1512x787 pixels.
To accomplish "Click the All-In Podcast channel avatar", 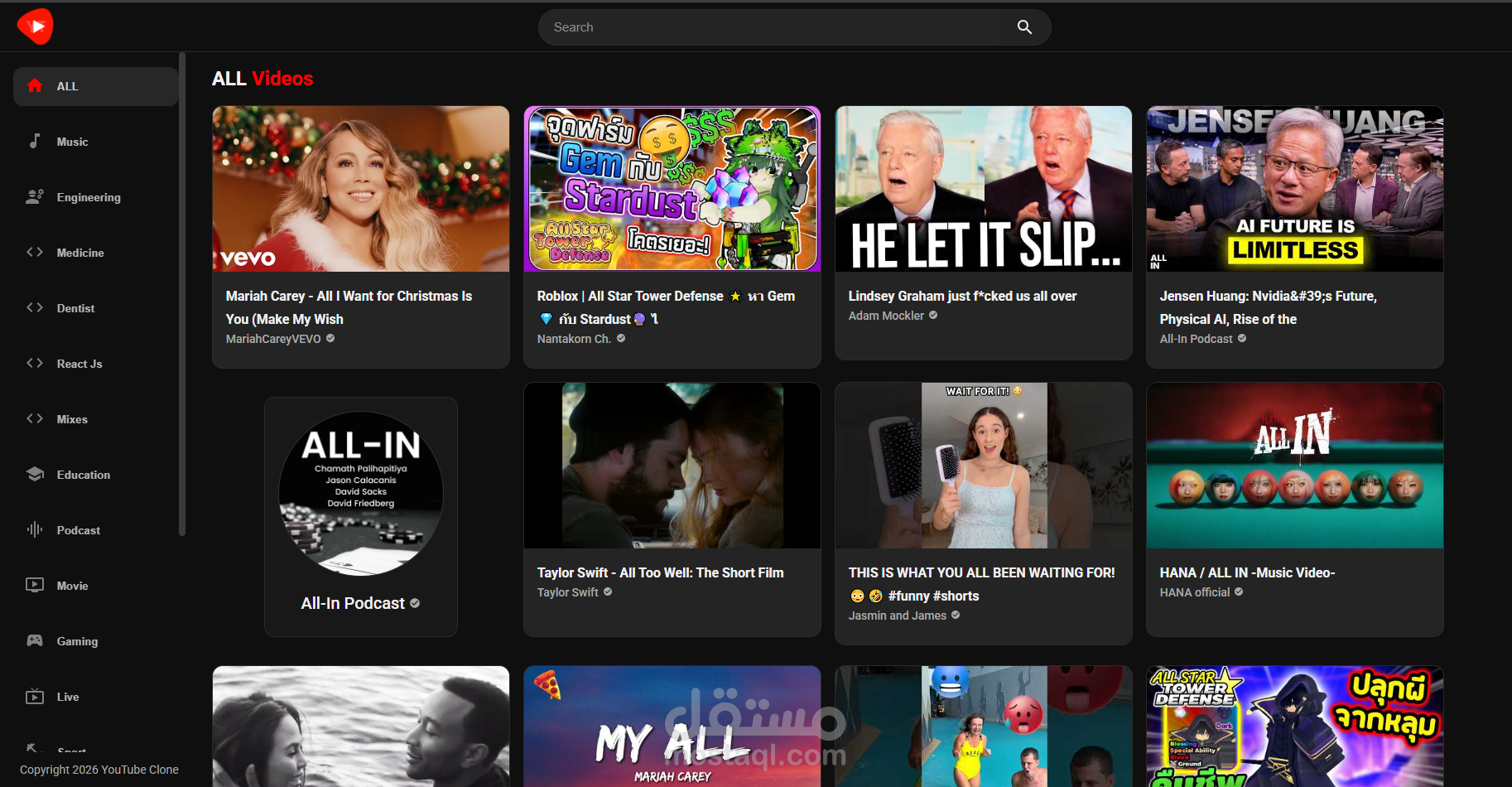I will pyautogui.click(x=361, y=494).
